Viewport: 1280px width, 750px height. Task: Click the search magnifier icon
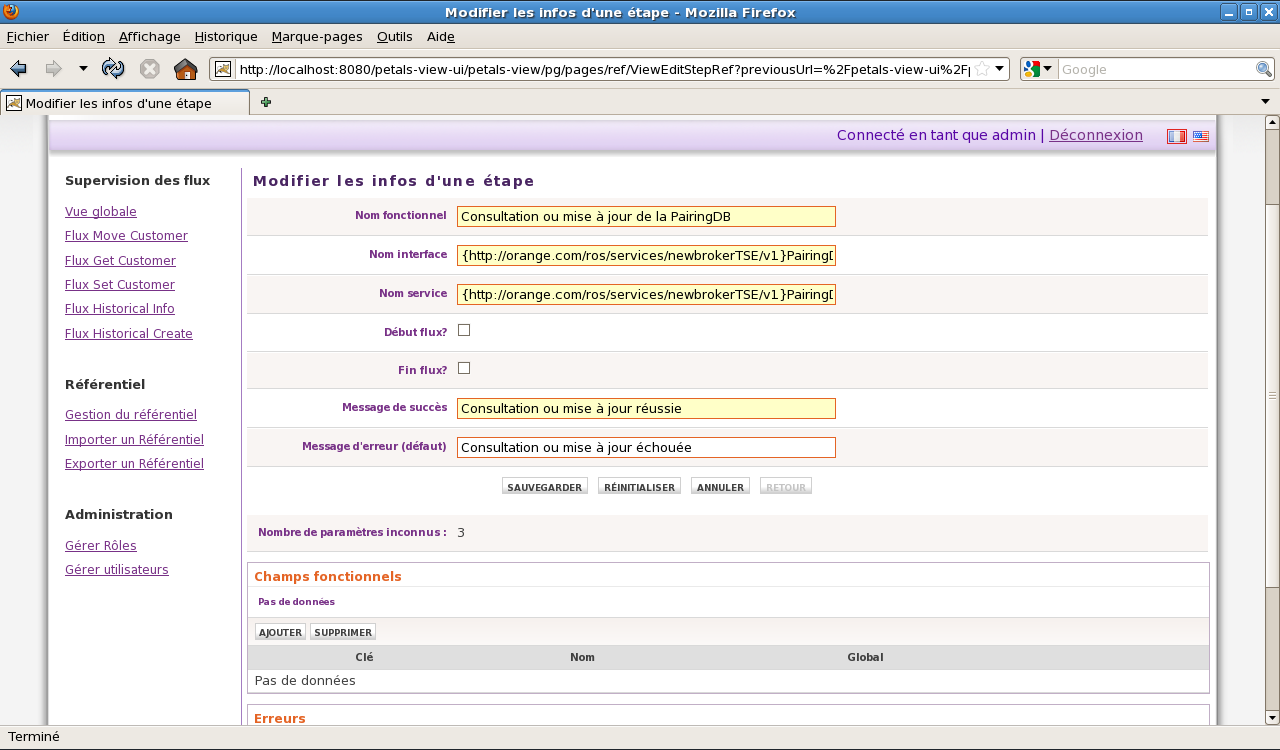click(x=1264, y=69)
